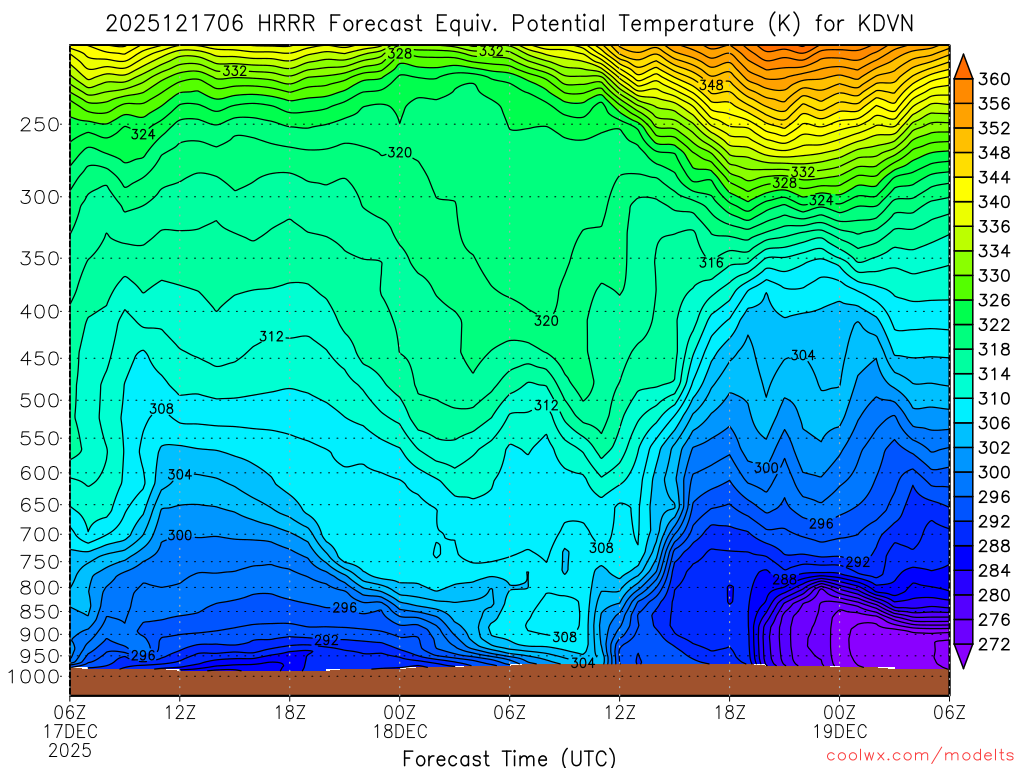The height and width of the screenshot is (768, 1024).
Task: Click the 318 legend value
Action: (994, 350)
